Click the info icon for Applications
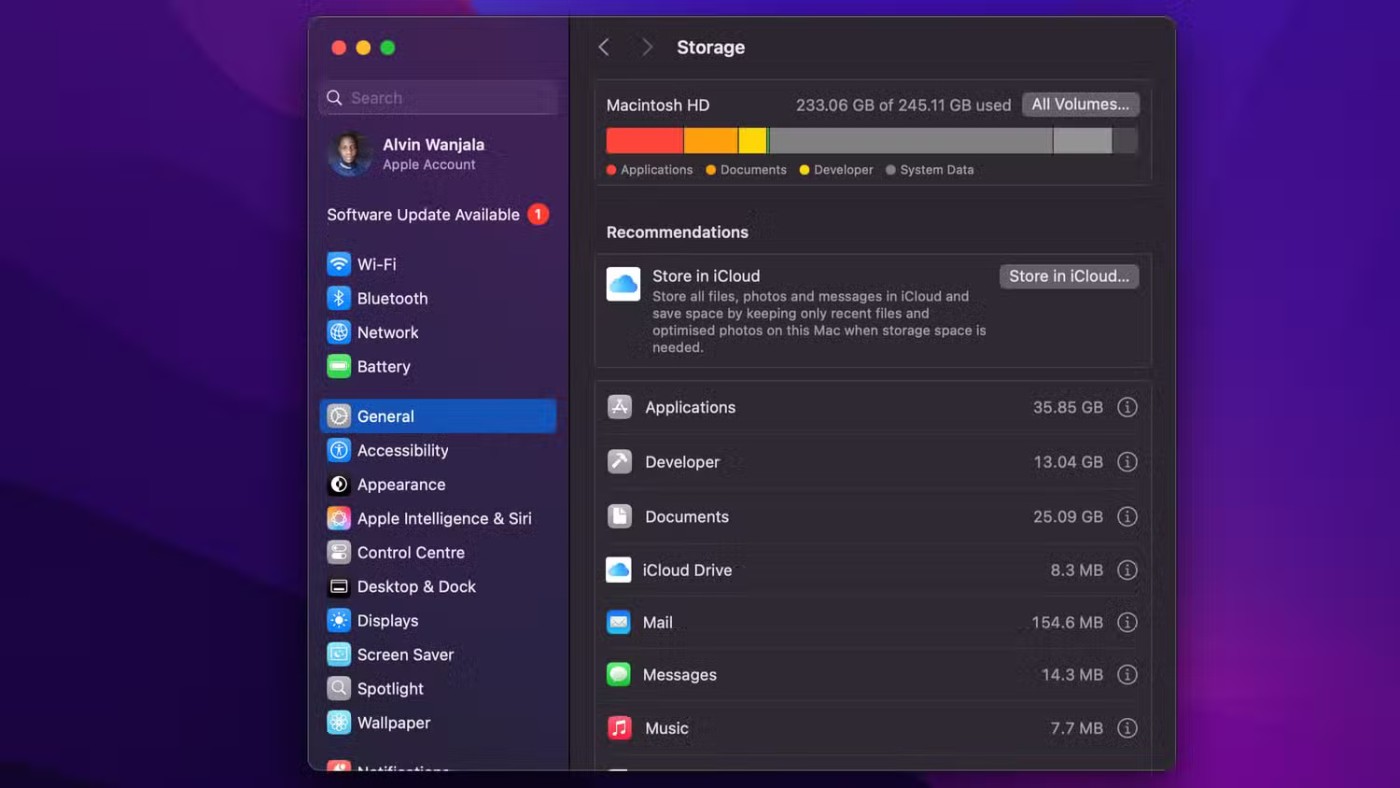 pyautogui.click(x=1127, y=407)
